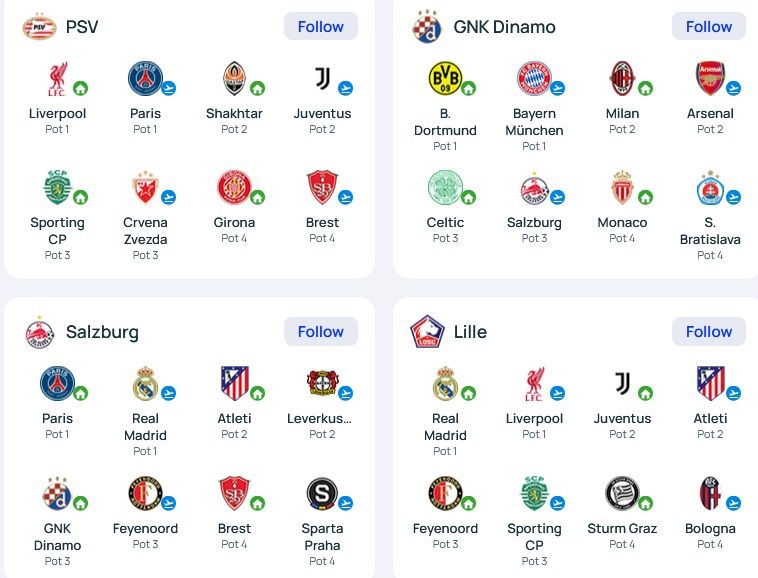
Task: Open B. Dortmund crest in GNK Dinamo card
Action: (x=445, y=78)
